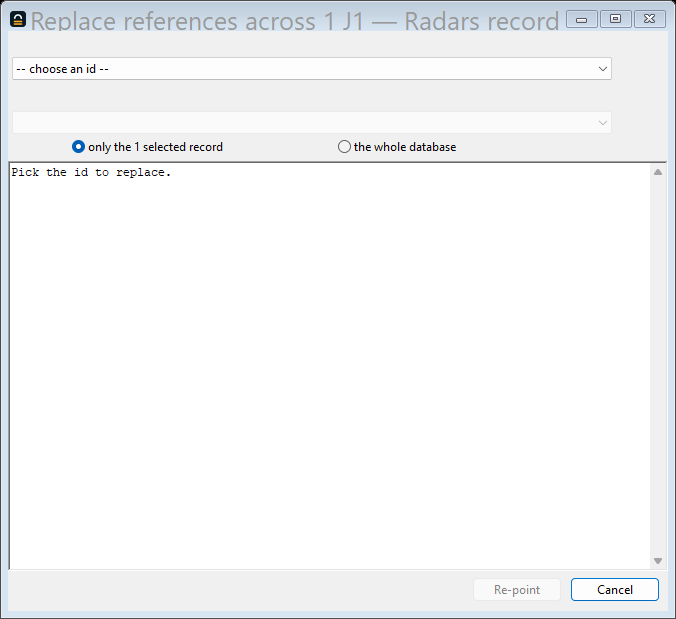Viewport: 676px width, 619px height.
Task: Open the '-- choose an id --' dropdown
Action: (x=312, y=69)
